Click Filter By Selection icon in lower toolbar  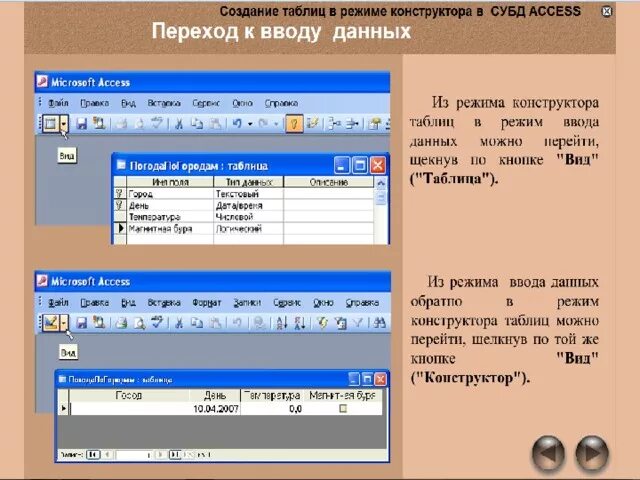pyautogui.click(x=323, y=323)
